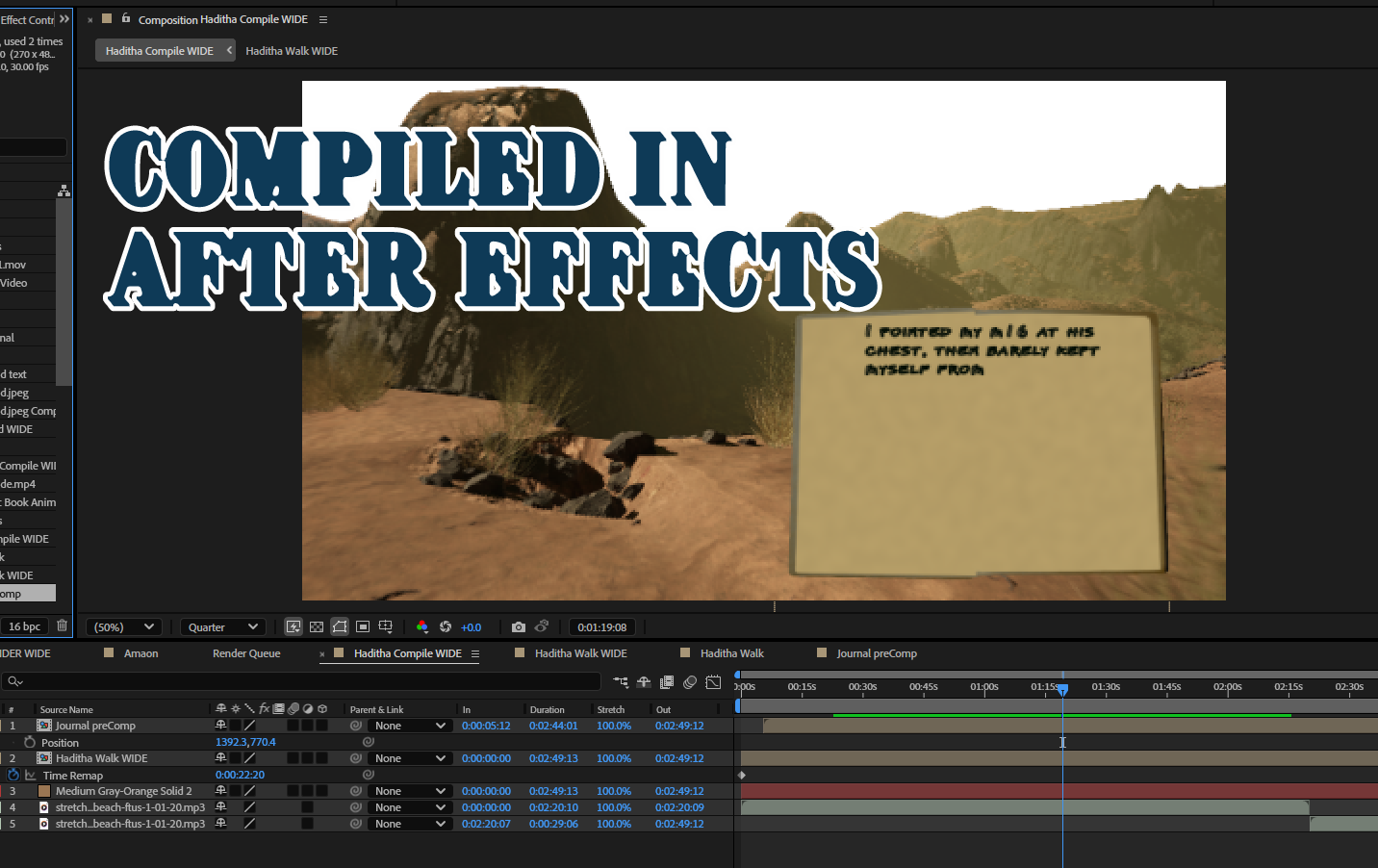The height and width of the screenshot is (868, 1378).
Task: Close the Composition viewer panel
Action: 90,20
